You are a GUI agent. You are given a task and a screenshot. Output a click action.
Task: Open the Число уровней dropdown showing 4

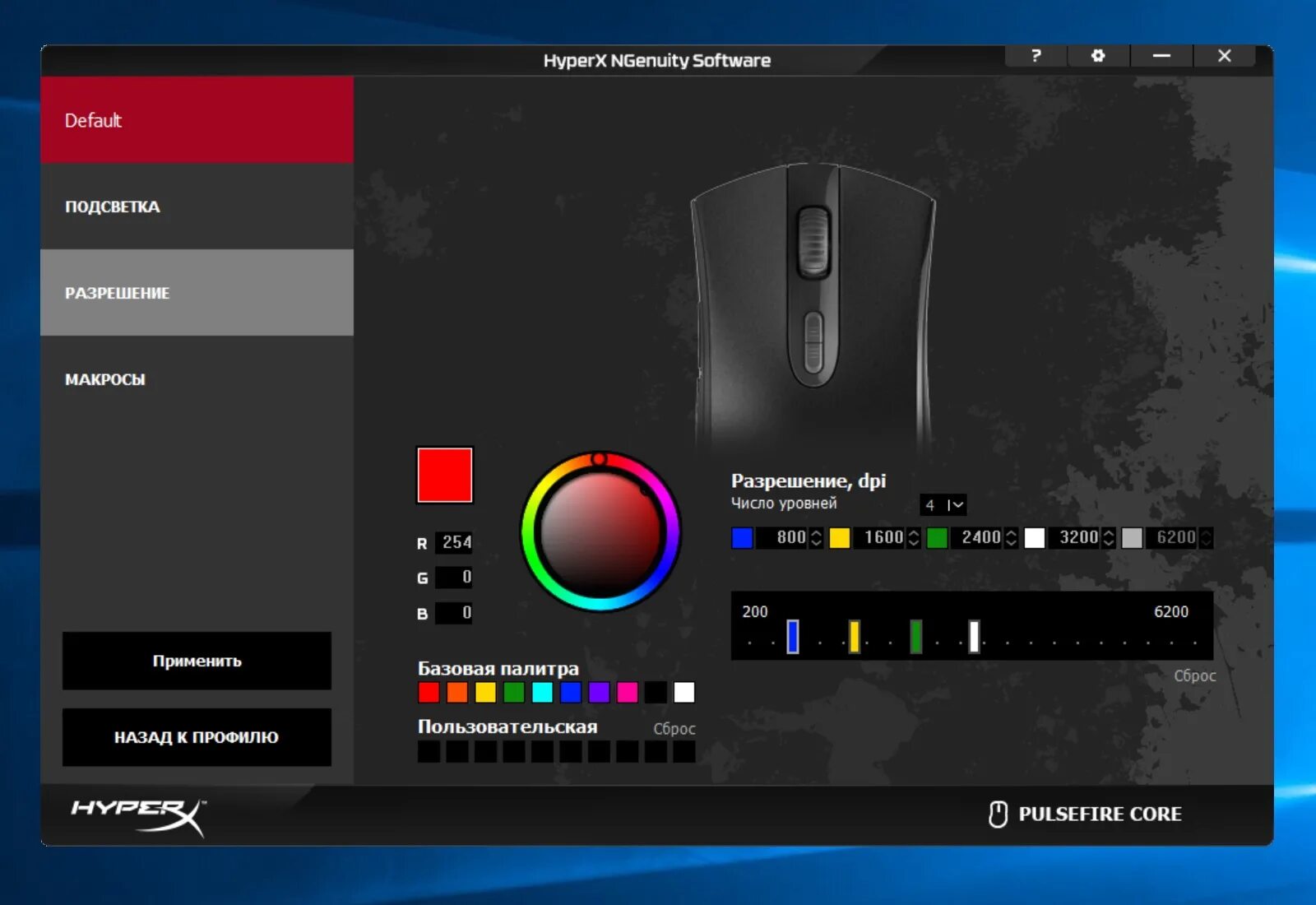click(x=943, y=505)
